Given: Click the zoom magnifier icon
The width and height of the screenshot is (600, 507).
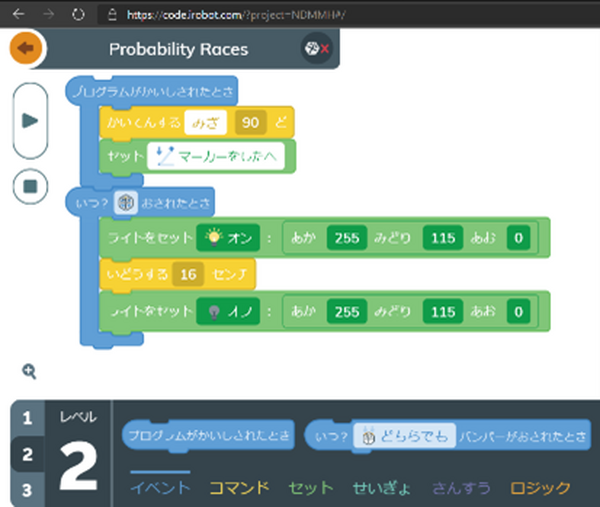Looking at the screenshot, I should [x=29, y=371].
